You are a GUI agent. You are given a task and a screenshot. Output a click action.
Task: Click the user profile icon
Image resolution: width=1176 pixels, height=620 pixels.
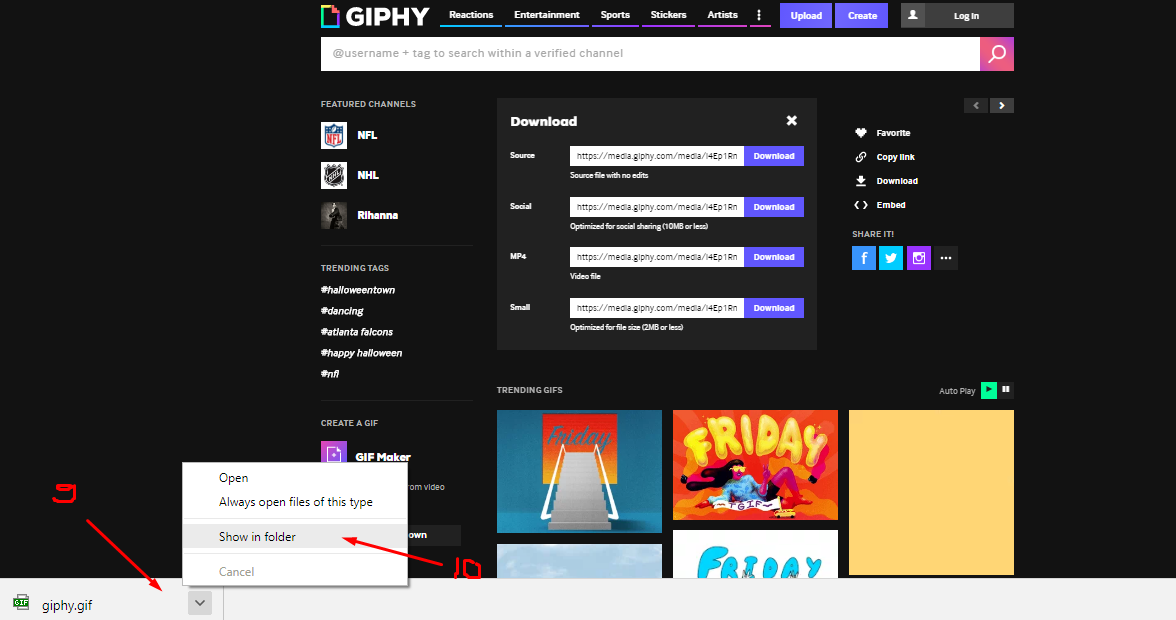coord(913,15)
